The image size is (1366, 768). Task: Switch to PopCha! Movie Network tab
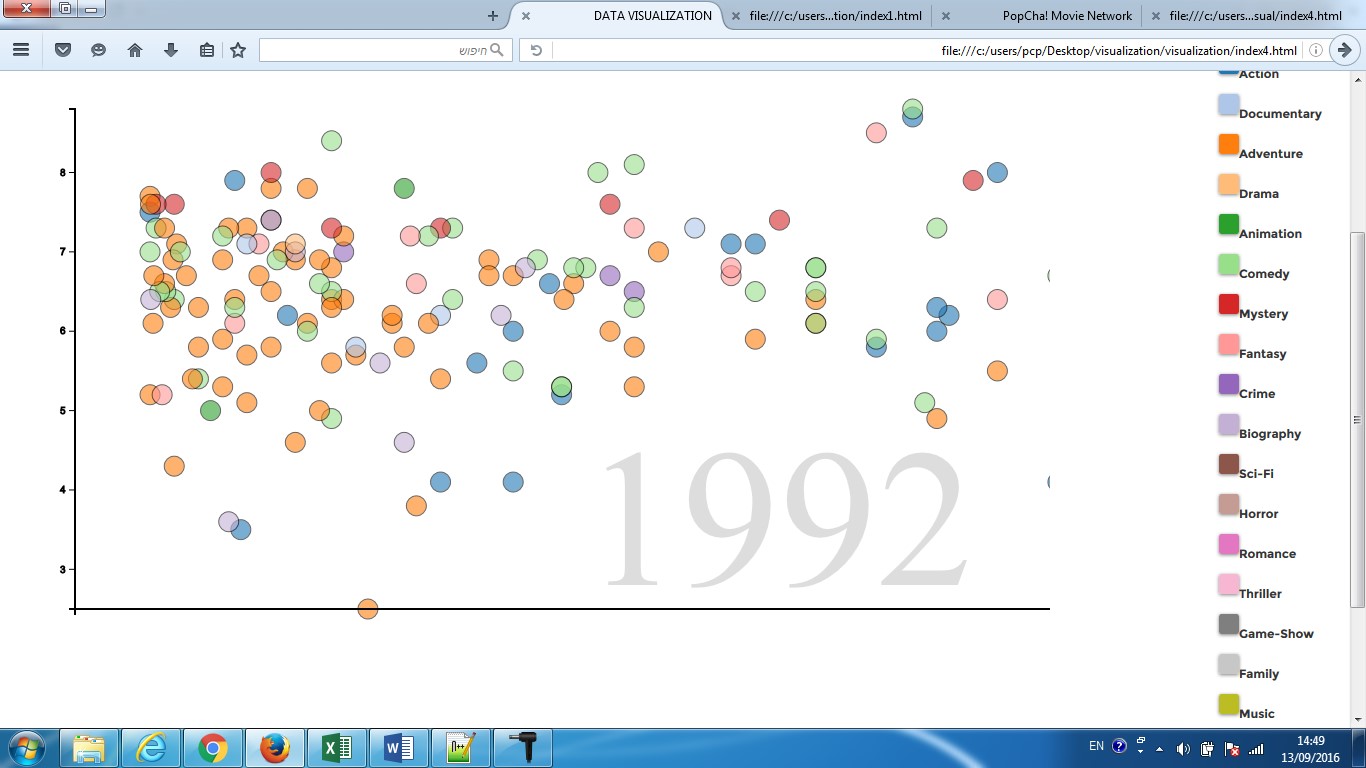1067,16
